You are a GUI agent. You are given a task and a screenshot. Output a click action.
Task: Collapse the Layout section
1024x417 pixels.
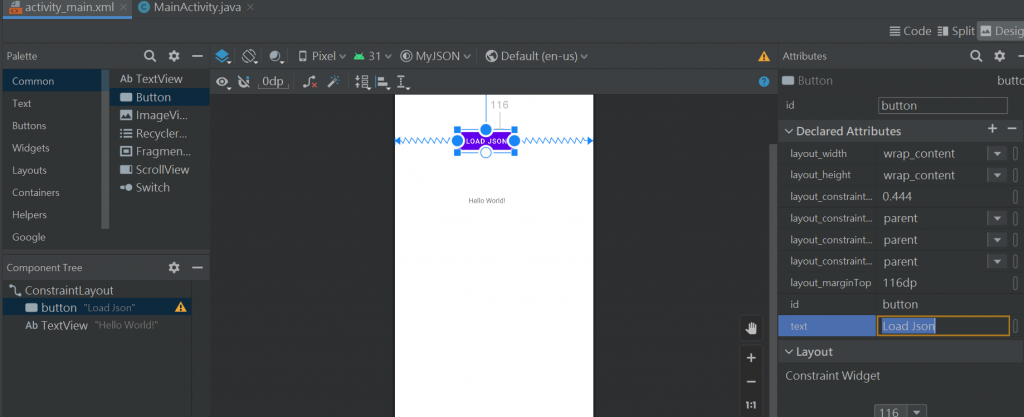789,352
